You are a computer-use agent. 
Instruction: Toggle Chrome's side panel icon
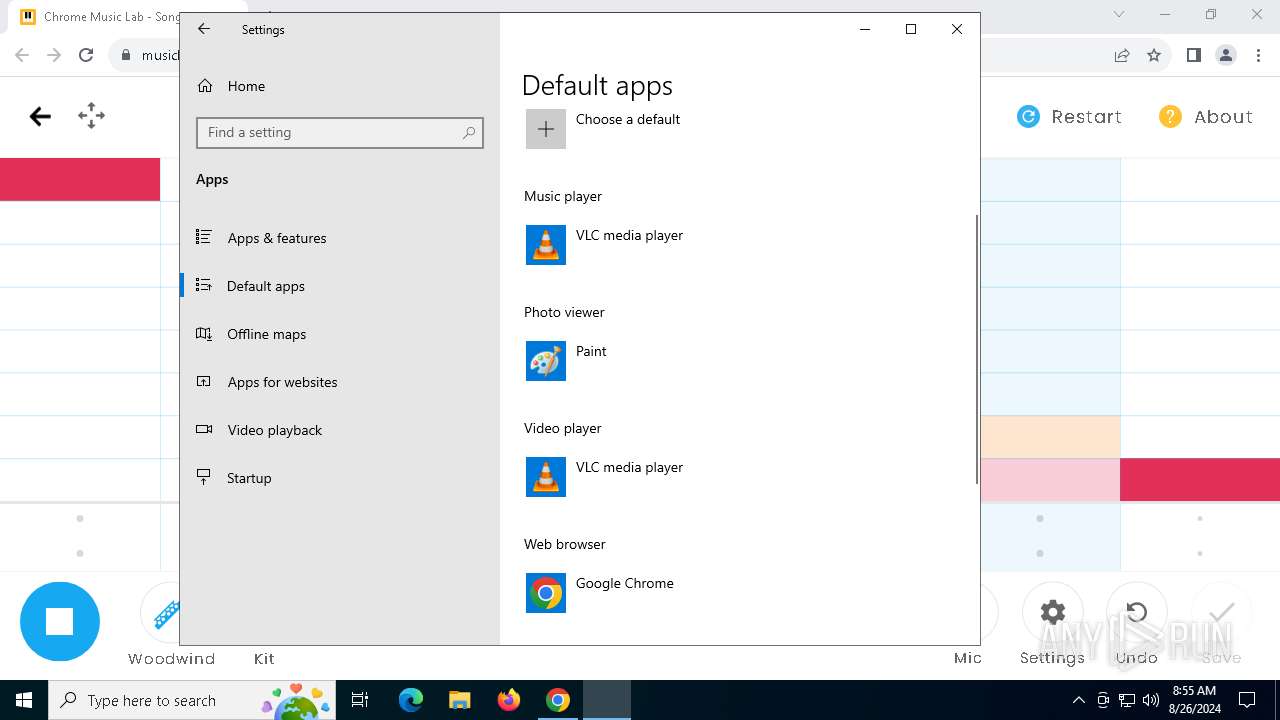point(1193,55)
